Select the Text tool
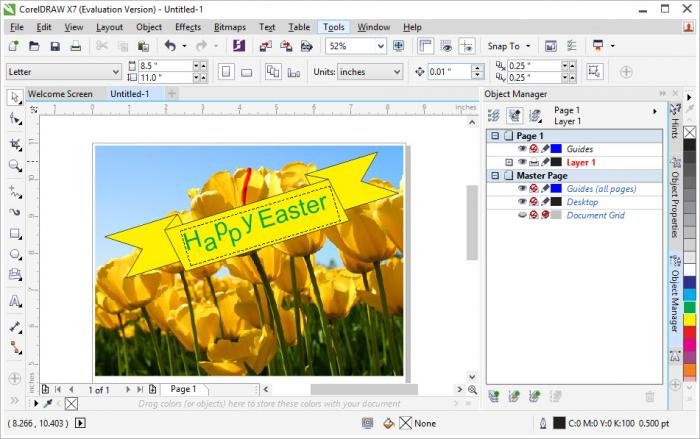The image size is (700, 439). pos(15,301)
